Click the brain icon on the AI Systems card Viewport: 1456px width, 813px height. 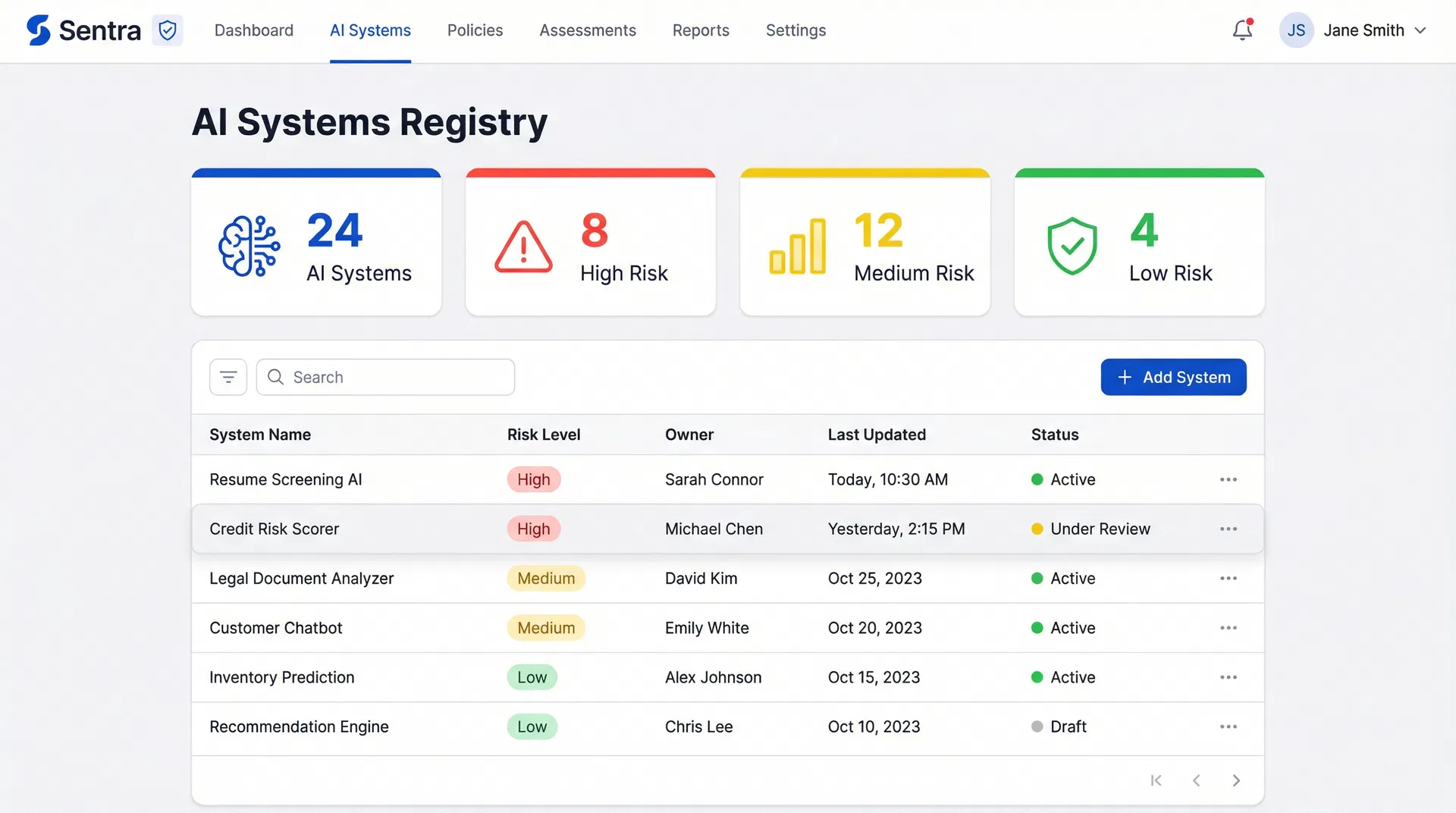(x=249, y=244)
